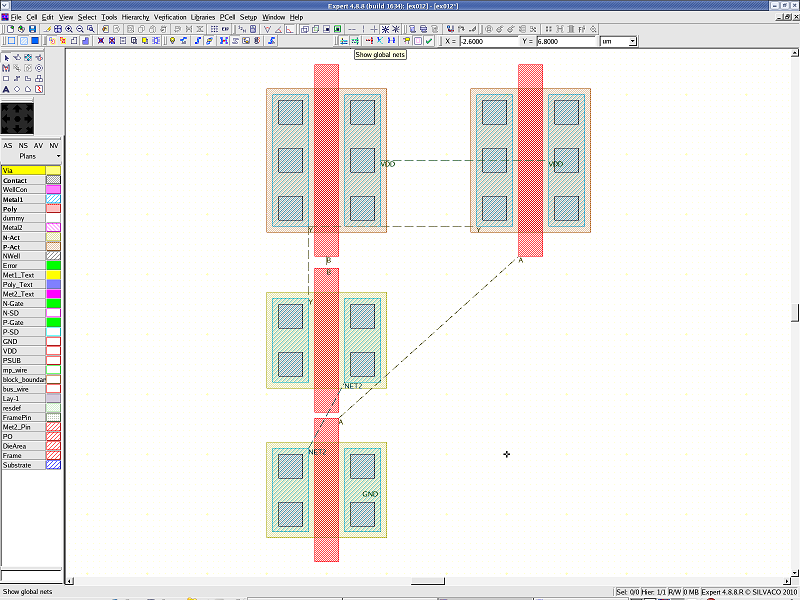Toggle the AV layer filter
800x600 pixels.
(38, 146)
